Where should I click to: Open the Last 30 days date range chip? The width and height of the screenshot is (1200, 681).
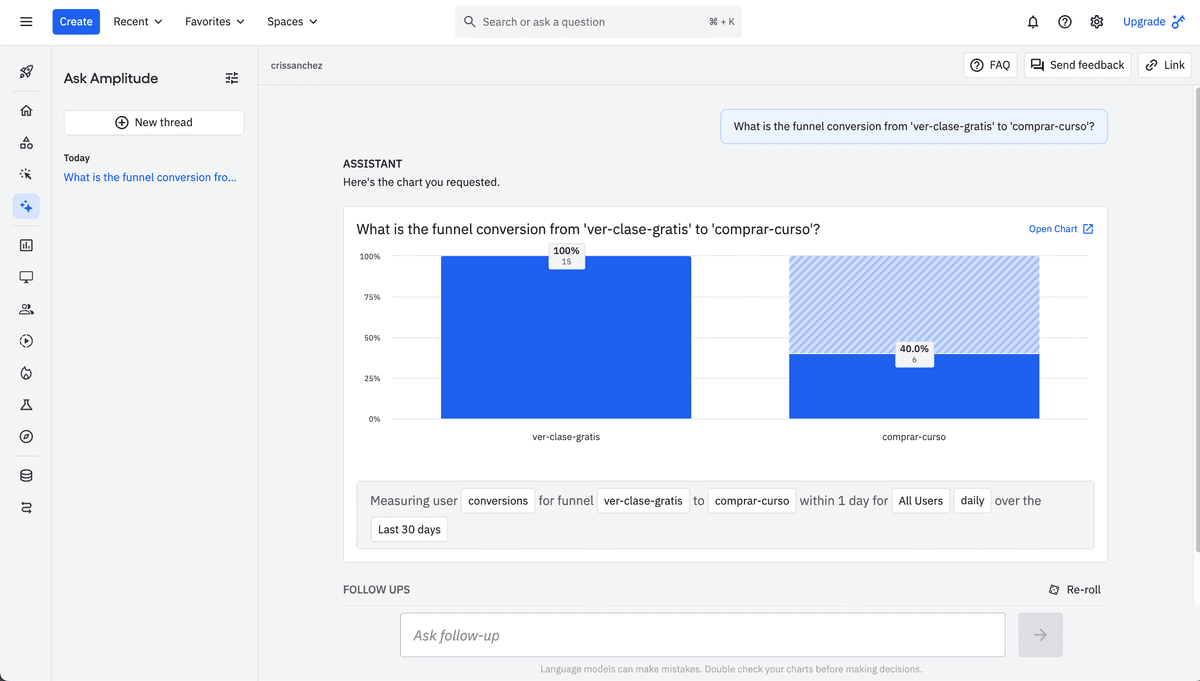409,530
